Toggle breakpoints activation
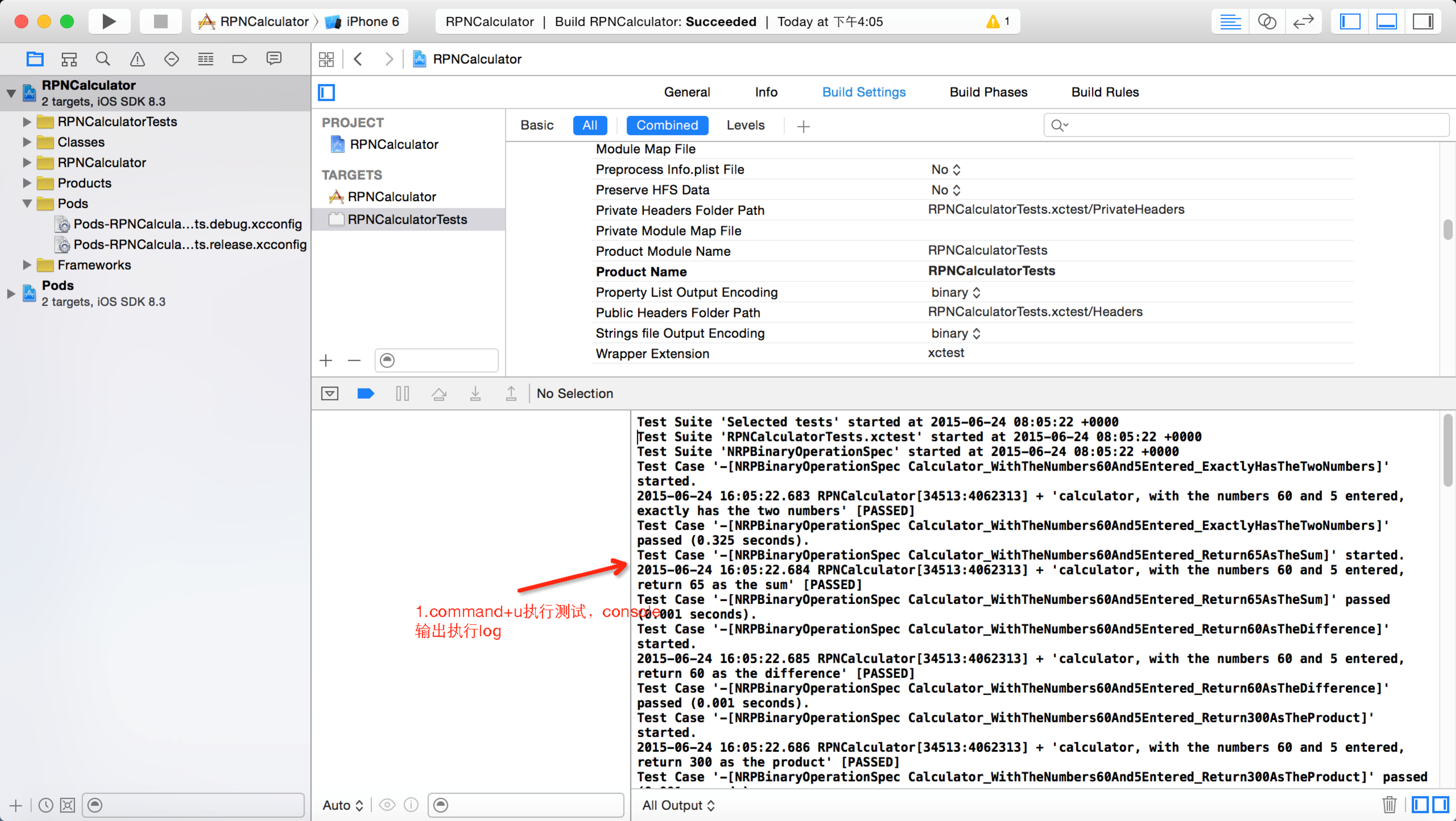Viewport: 1456px width, 821px height. 366,393
